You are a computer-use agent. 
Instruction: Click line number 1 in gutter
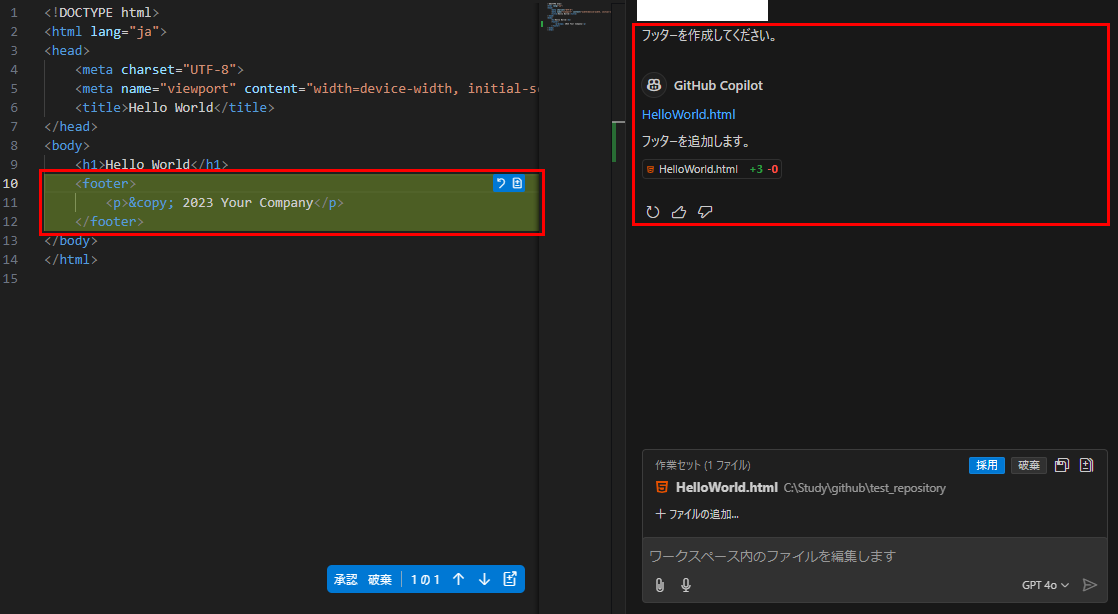coord(14,13)
